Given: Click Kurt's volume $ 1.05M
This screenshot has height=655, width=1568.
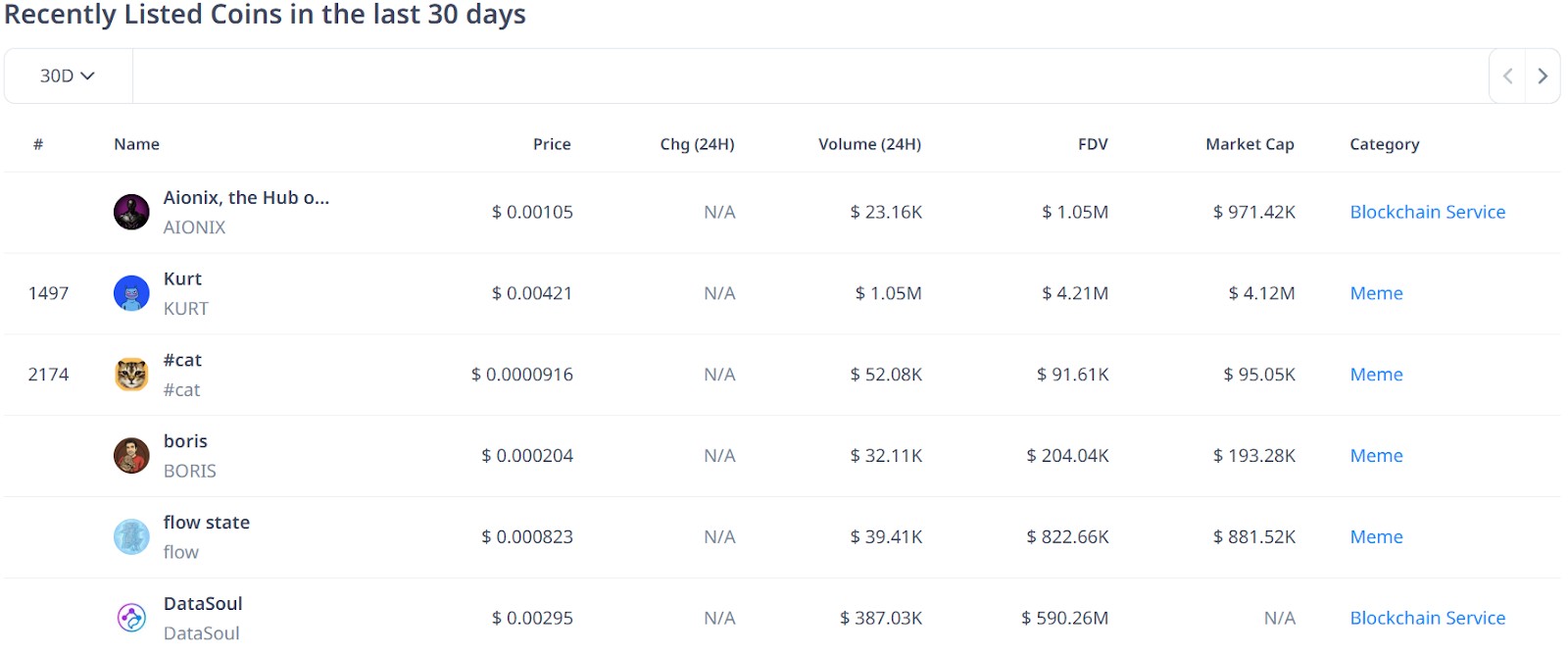Looking at the screenshot, I should click(888, 293).
